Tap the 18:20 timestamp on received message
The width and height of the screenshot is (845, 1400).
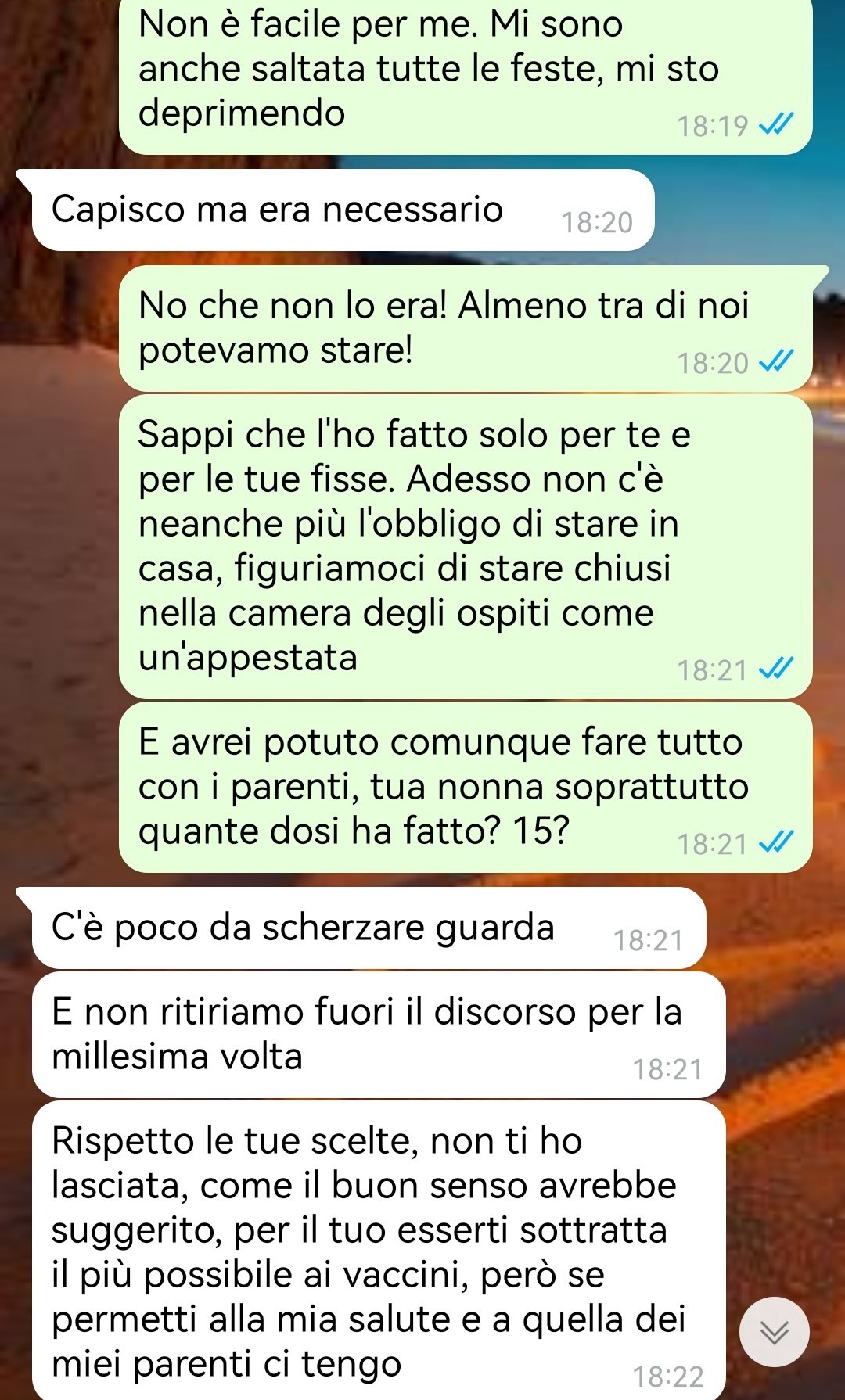pyautogui.click(x=597, y=223)
